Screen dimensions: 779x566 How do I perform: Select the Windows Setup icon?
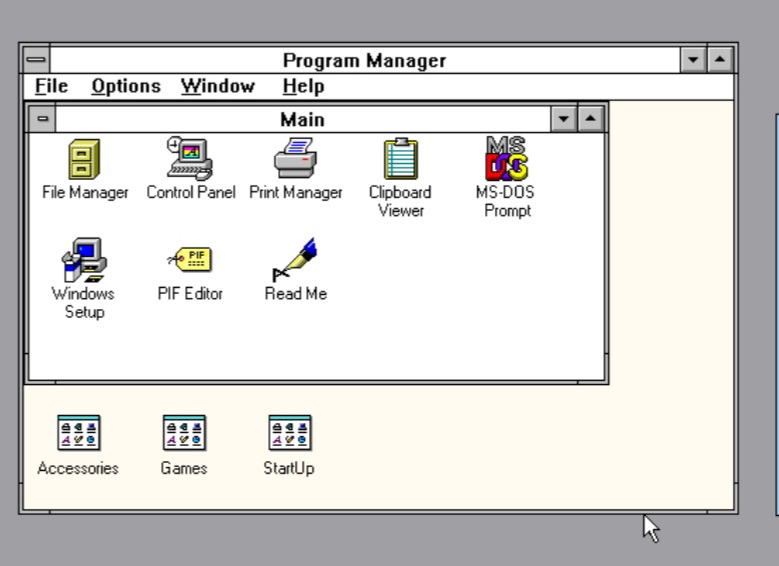point(84,260)
